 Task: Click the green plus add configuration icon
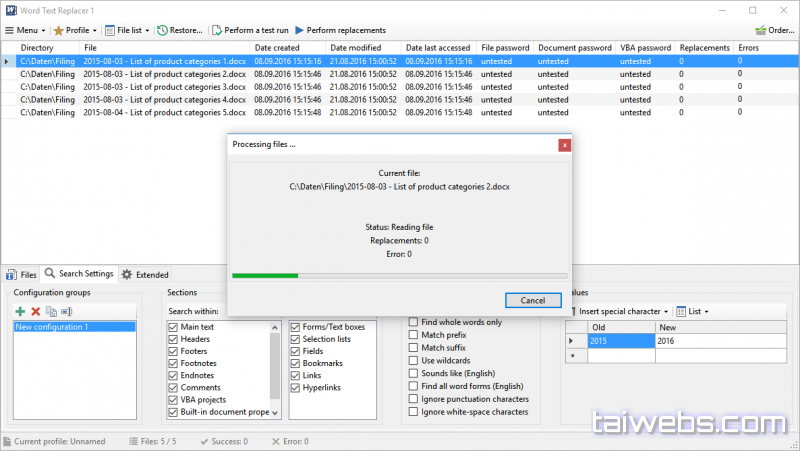coord(21,312)
